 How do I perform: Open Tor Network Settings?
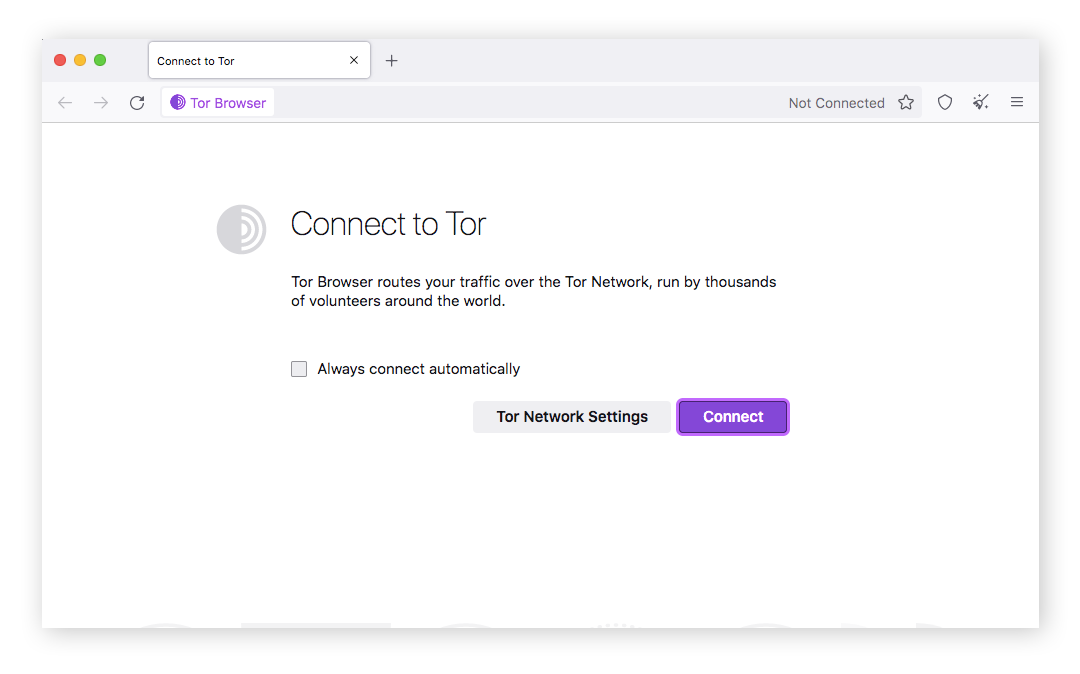coord(571,416)
